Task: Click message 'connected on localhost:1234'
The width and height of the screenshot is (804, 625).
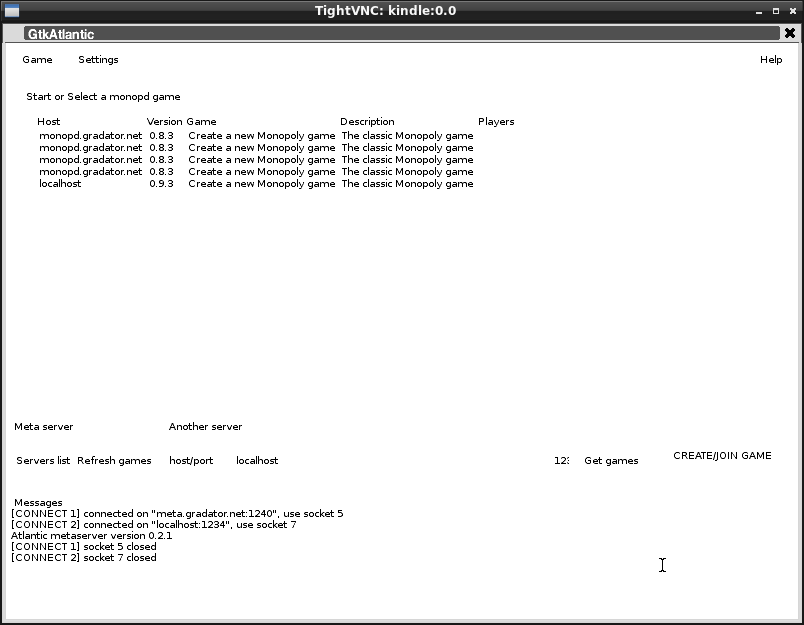Action: pyautogui.click(x=153, y=525)
